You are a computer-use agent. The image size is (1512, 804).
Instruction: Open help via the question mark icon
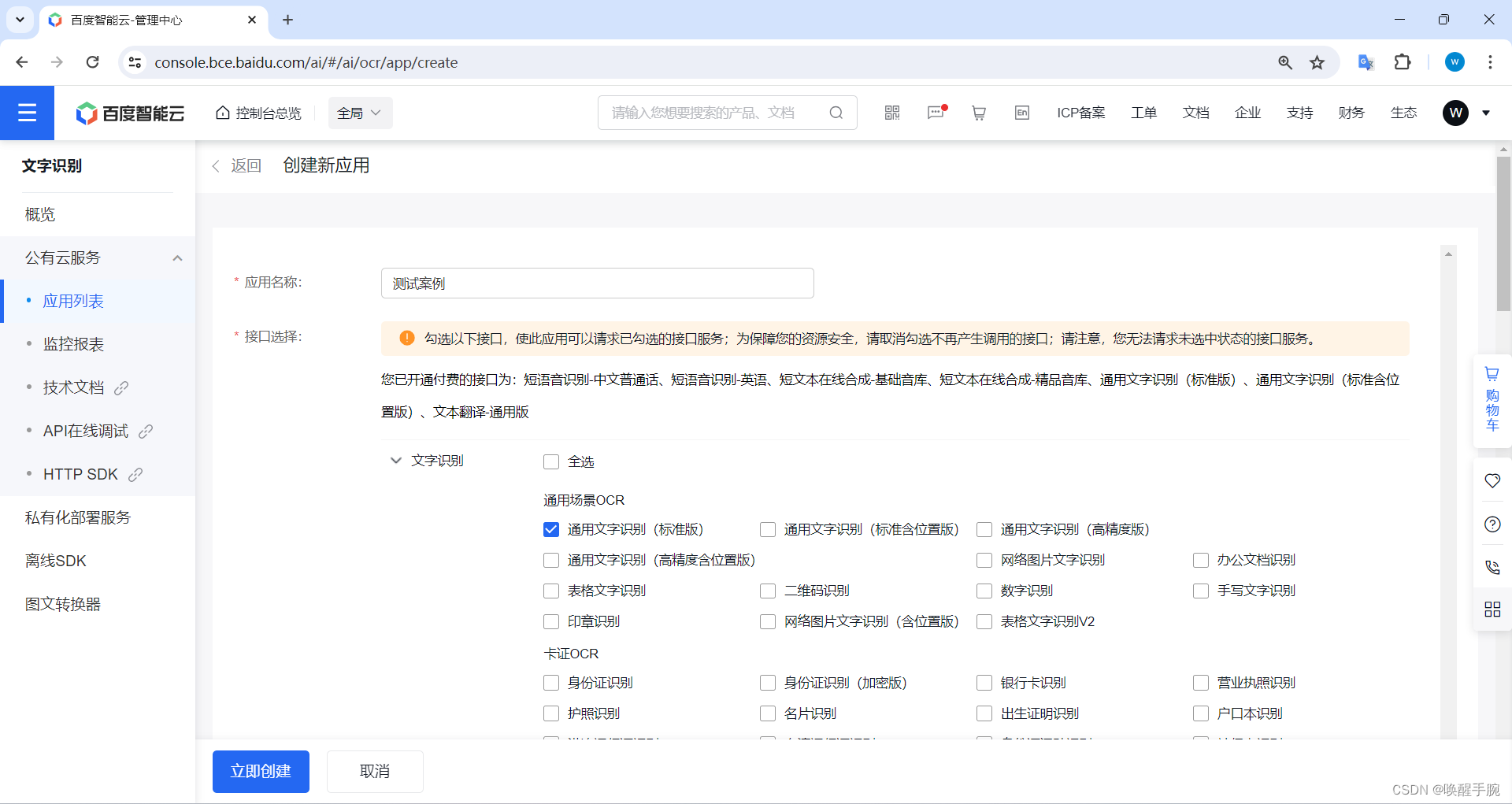click(1492, 524)
